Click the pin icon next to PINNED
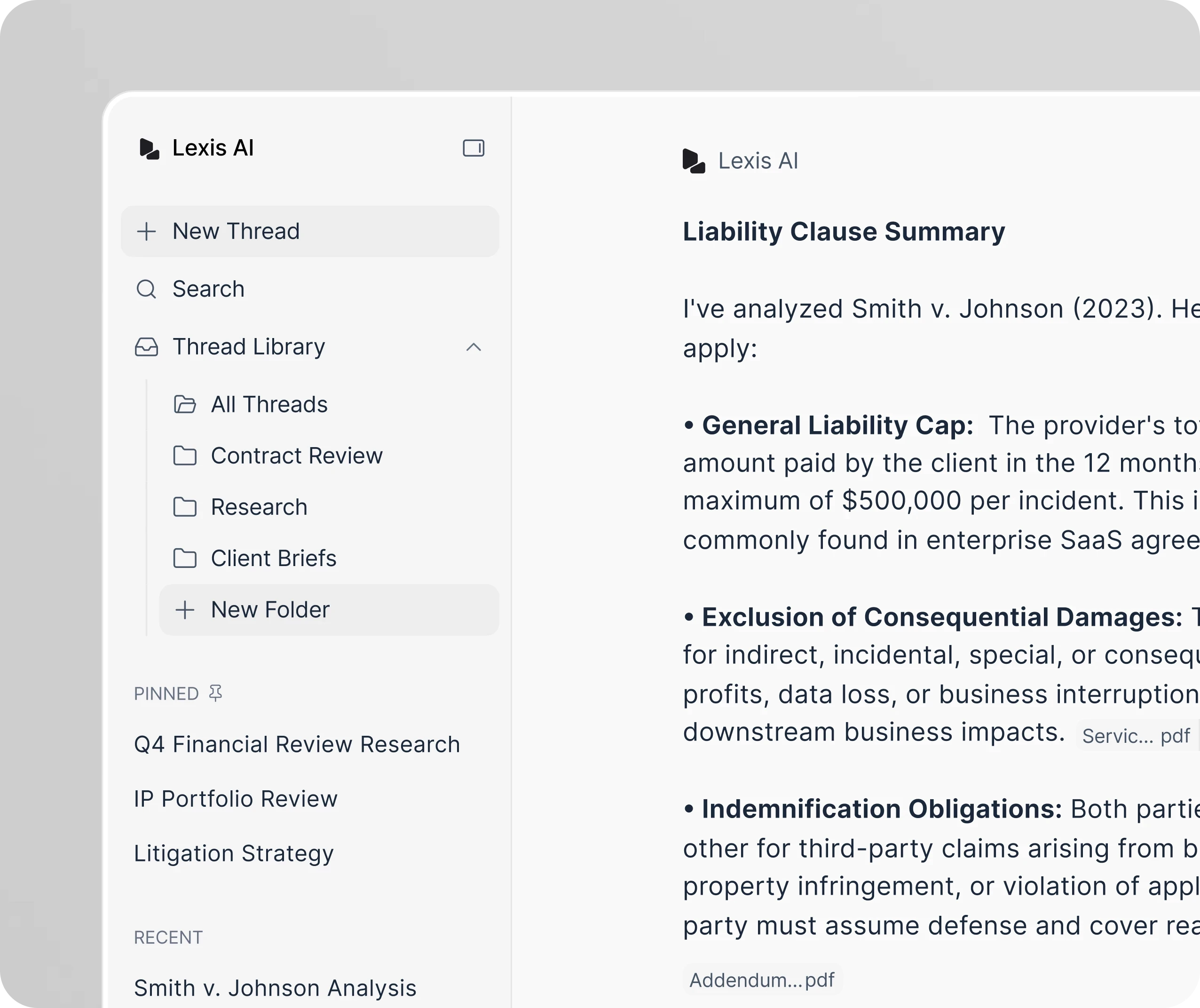The height and width of the screenshot is (1008, 1200). (x=215, y=693)
